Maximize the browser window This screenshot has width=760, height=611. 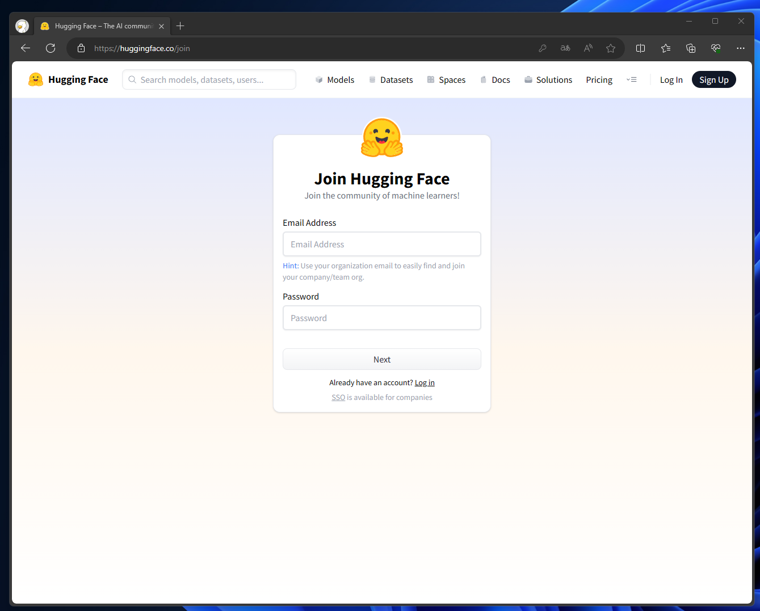click(x=715, y=21)
